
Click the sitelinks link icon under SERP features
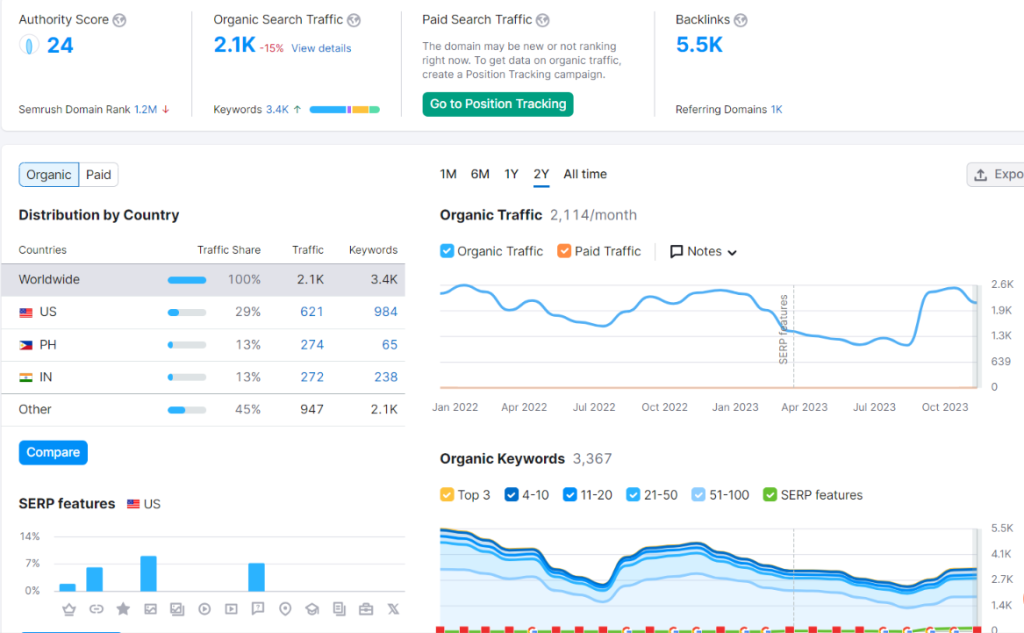point(96,608)
